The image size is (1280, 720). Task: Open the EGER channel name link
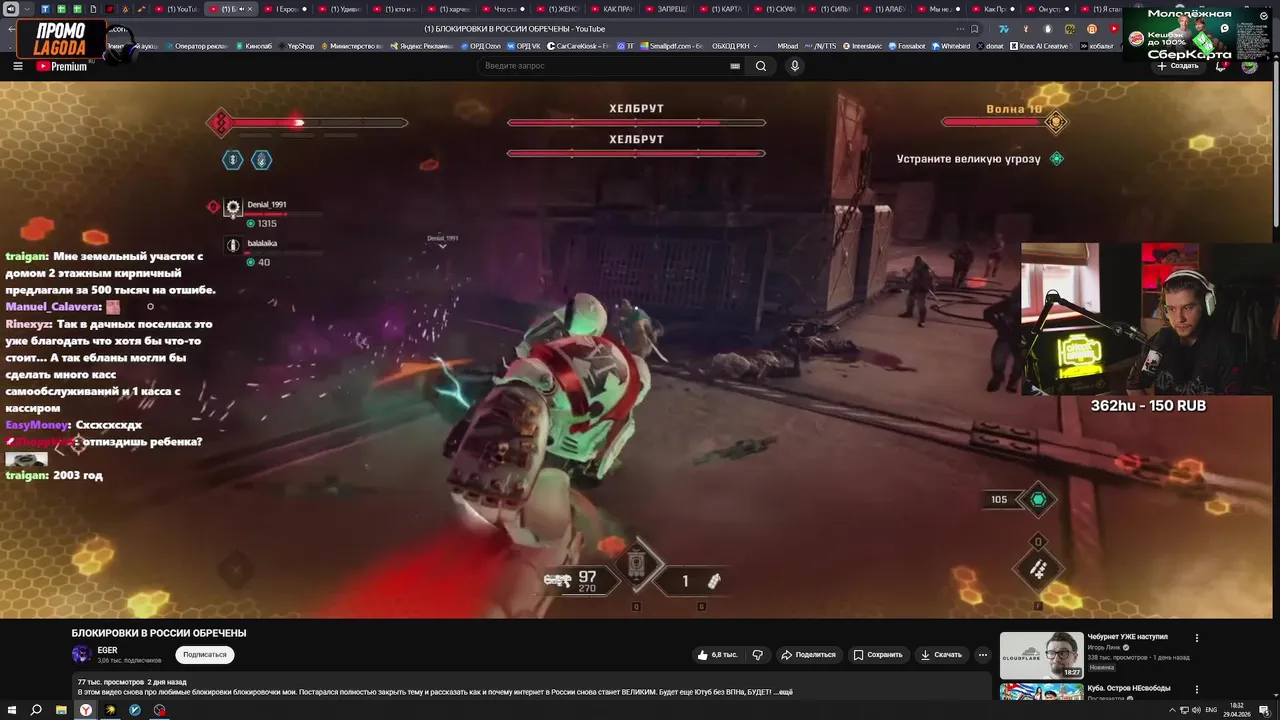point(107,650)
